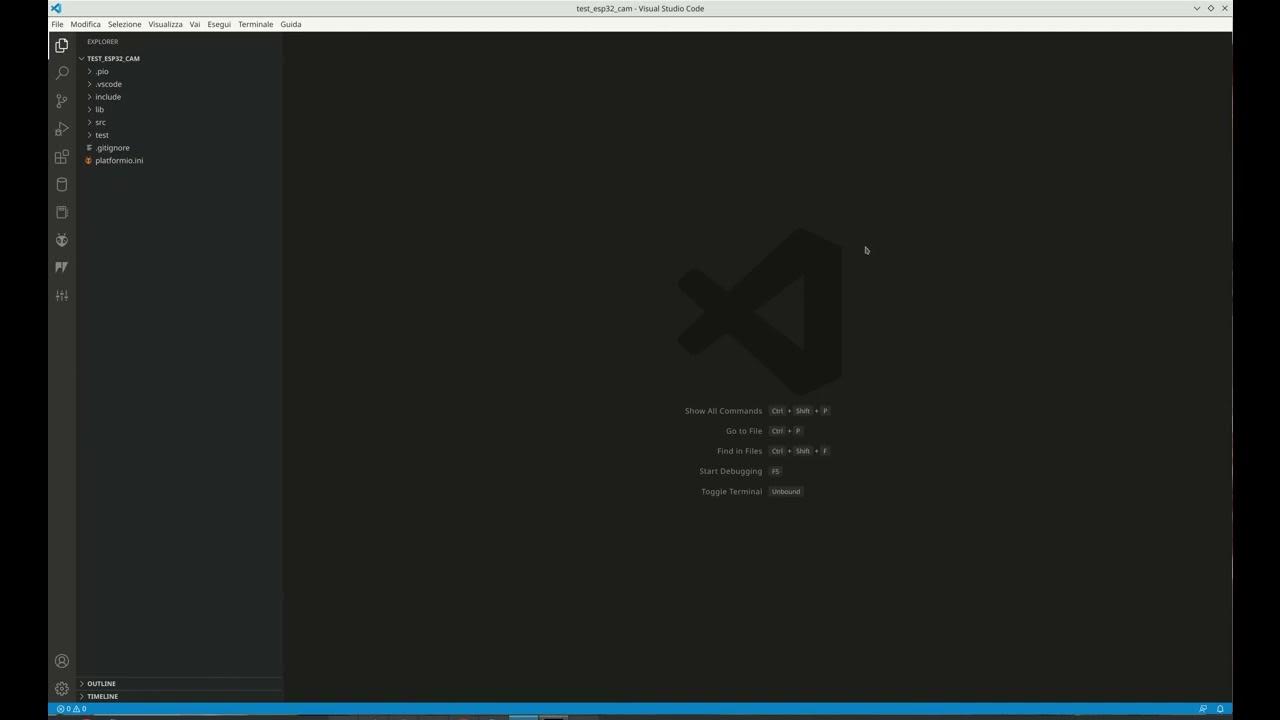Show errors and warnings from status bar

71,709
